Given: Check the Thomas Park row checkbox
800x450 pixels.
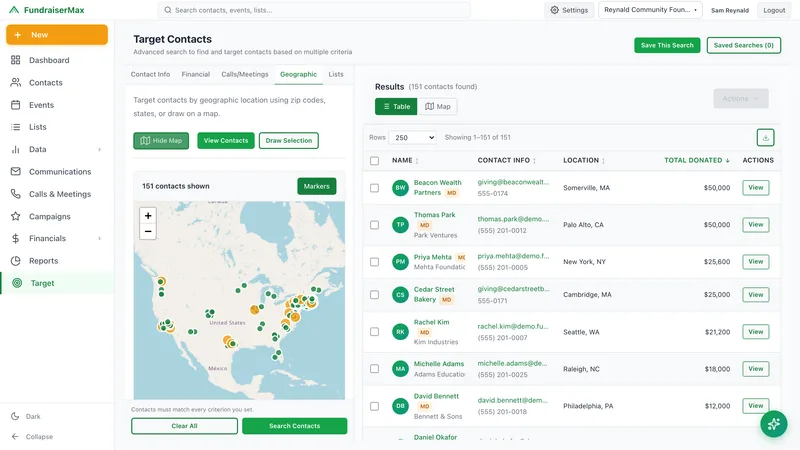Looking at the screenshot, I should pyautogui.click(x=374, y=225).
